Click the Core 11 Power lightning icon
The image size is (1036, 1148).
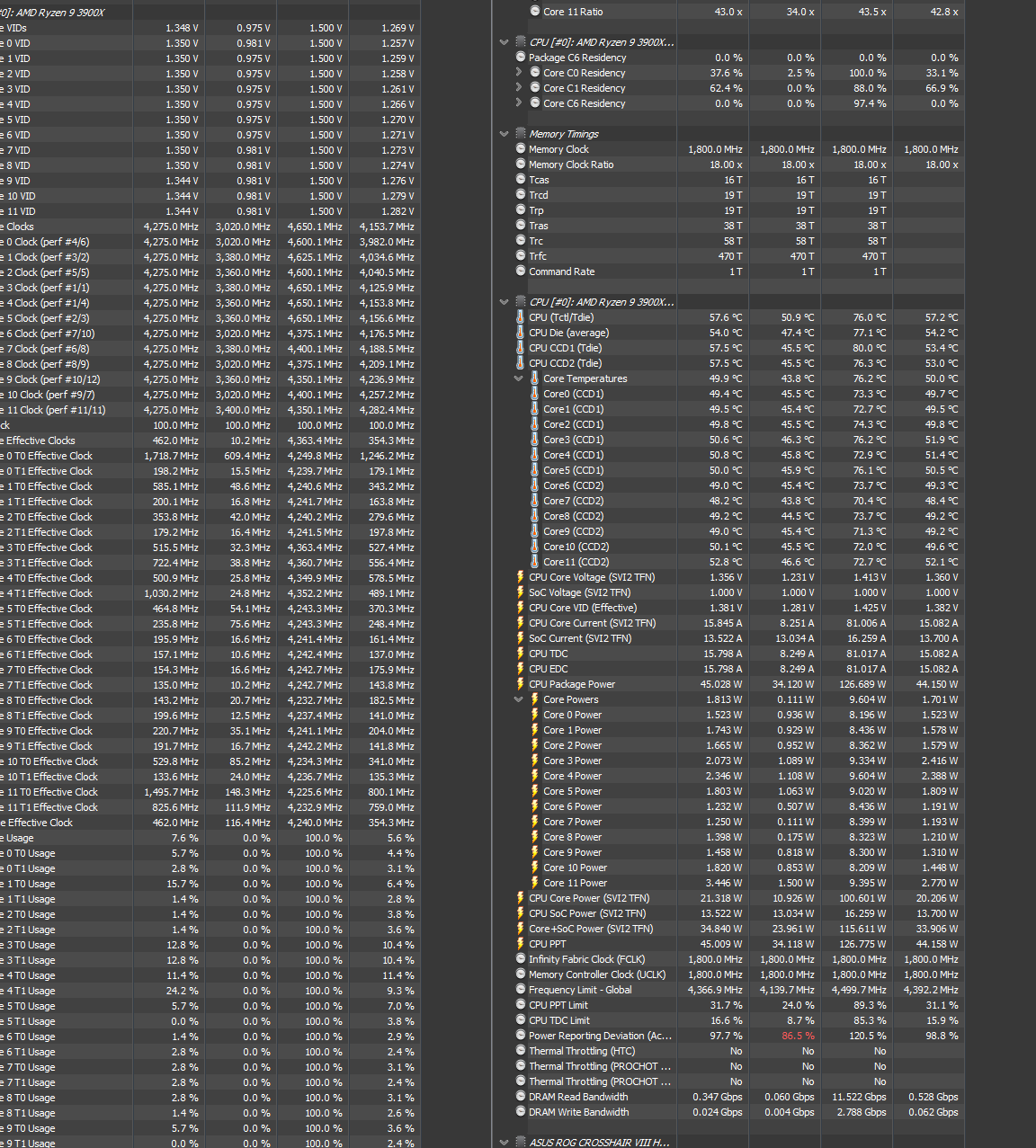[x=535, y=883]
